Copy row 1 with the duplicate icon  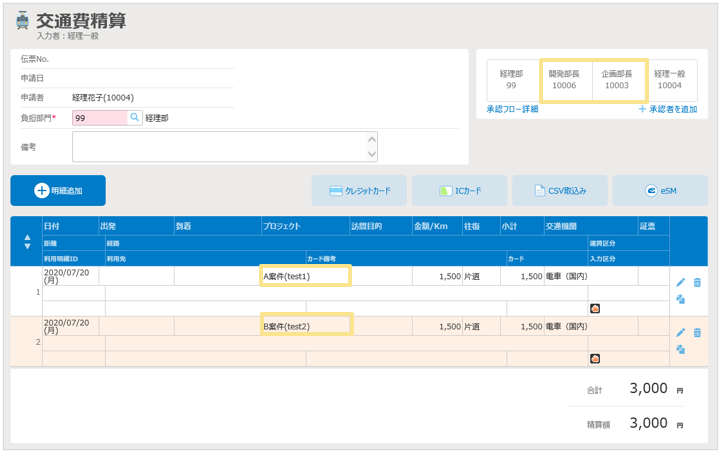click(x=681, y=299)
